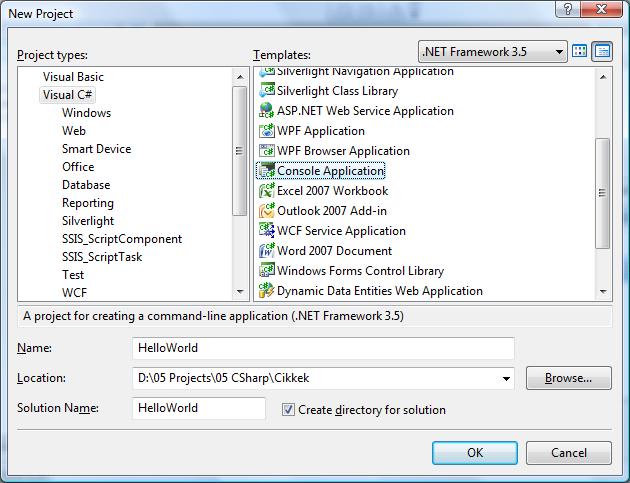Select WPF Application template text
630x483 pixels.
[x=321, y=131]
